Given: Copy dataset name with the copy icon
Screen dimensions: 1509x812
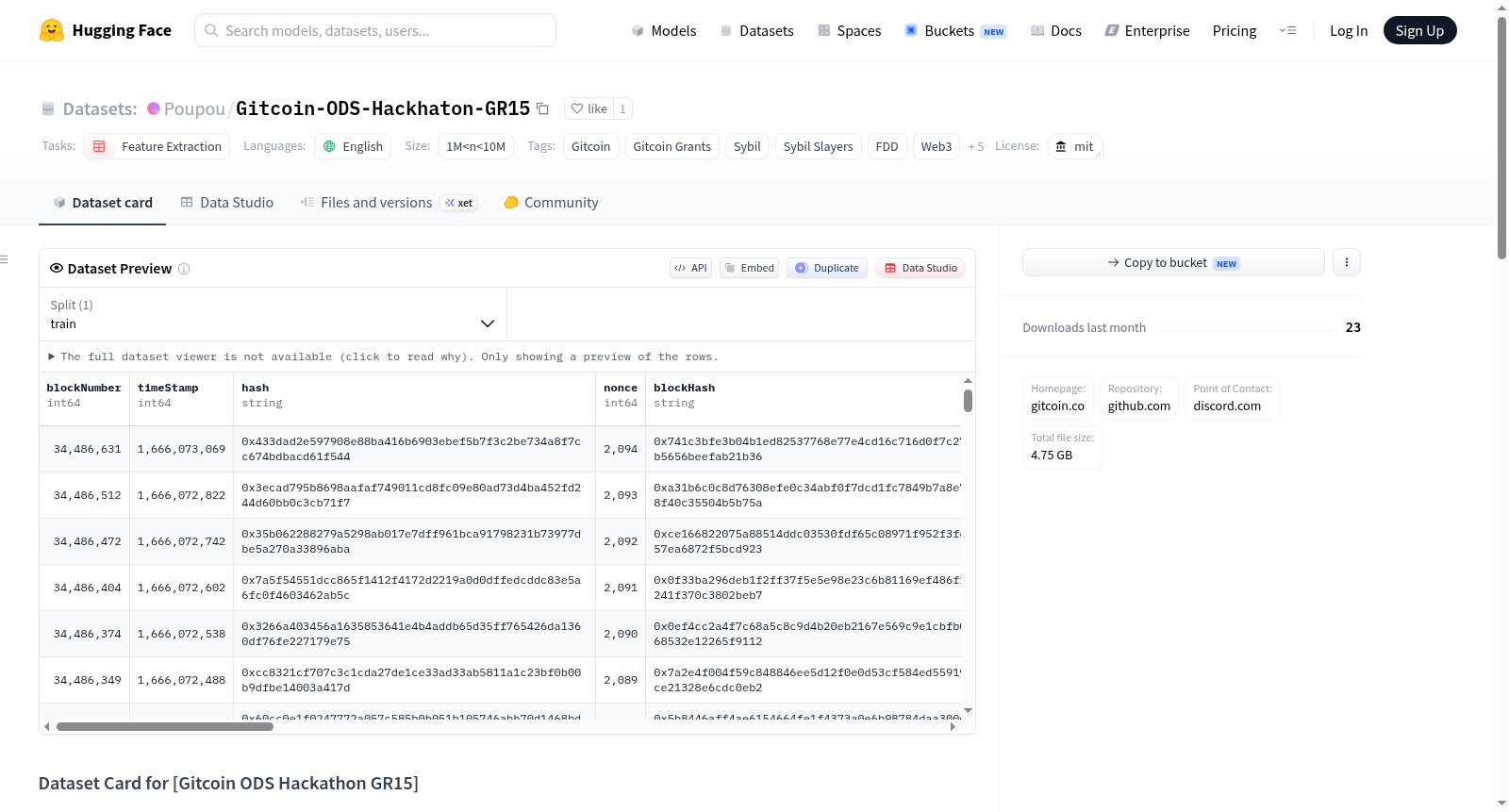Looking at the screenshot, I should coord(542,108).
